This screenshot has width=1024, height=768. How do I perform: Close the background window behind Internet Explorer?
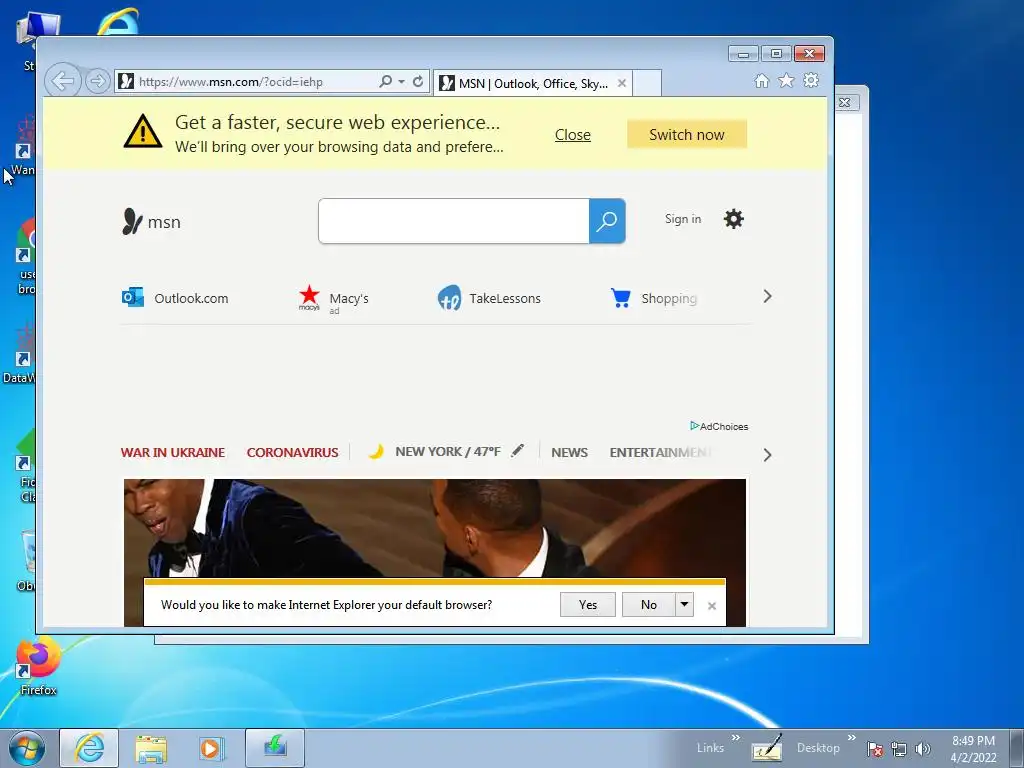coord(845,103)
